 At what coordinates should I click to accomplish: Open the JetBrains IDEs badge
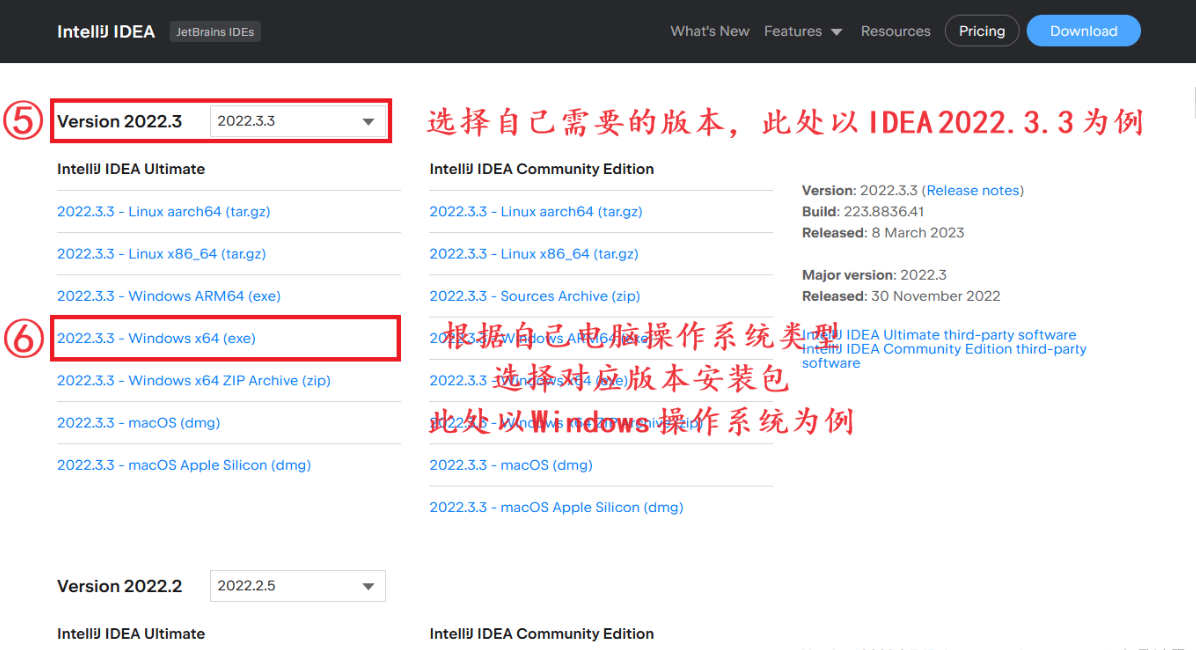click(215, 32)
